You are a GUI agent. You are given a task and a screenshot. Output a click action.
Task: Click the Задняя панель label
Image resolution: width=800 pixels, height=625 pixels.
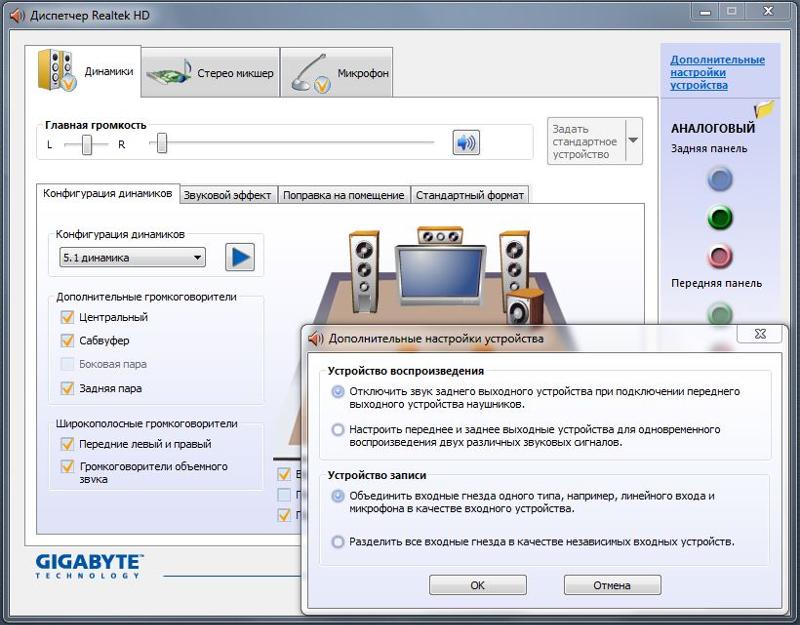tap(709, 148)
